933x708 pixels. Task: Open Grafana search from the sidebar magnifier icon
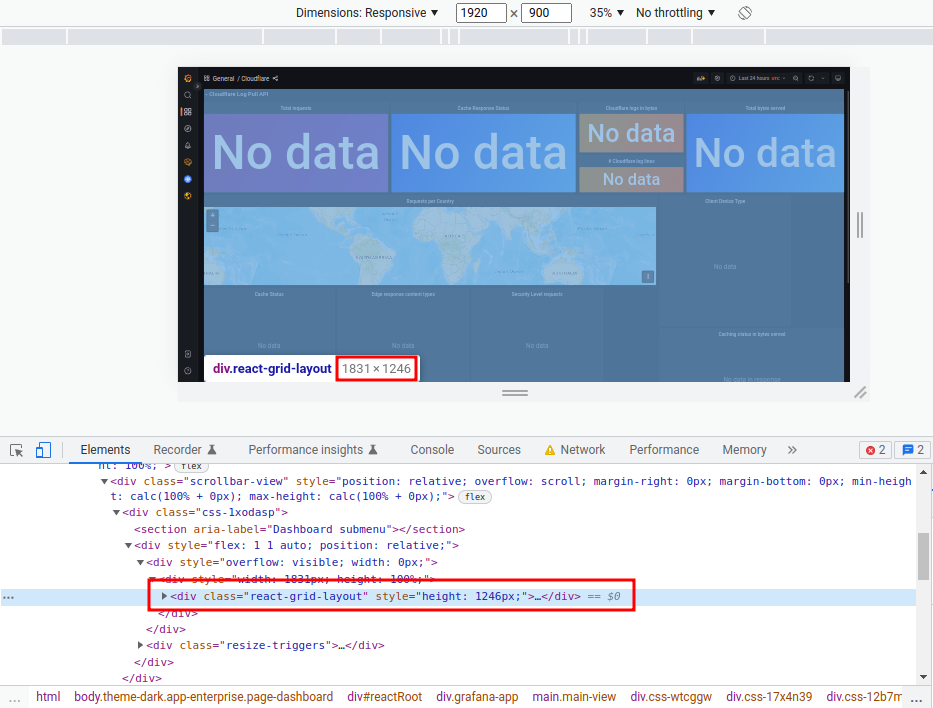(187, 95)
